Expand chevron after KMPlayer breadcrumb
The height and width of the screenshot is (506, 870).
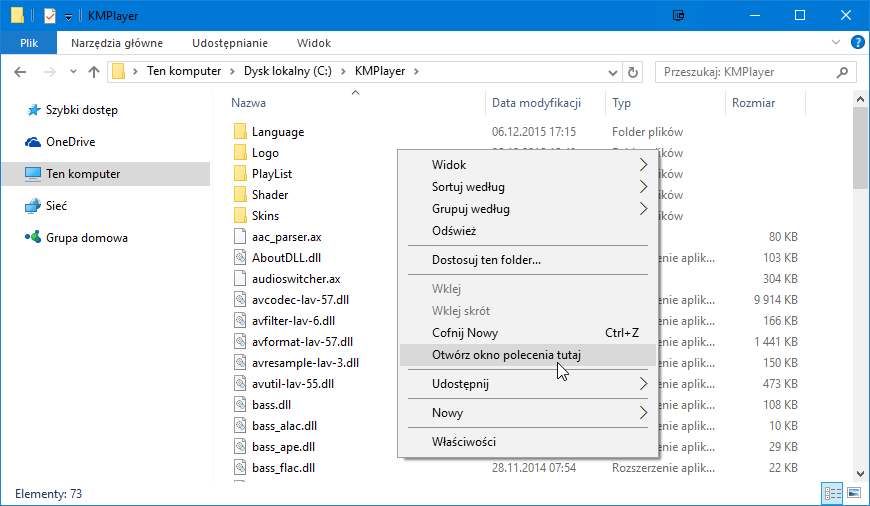[x=416, y=72]
